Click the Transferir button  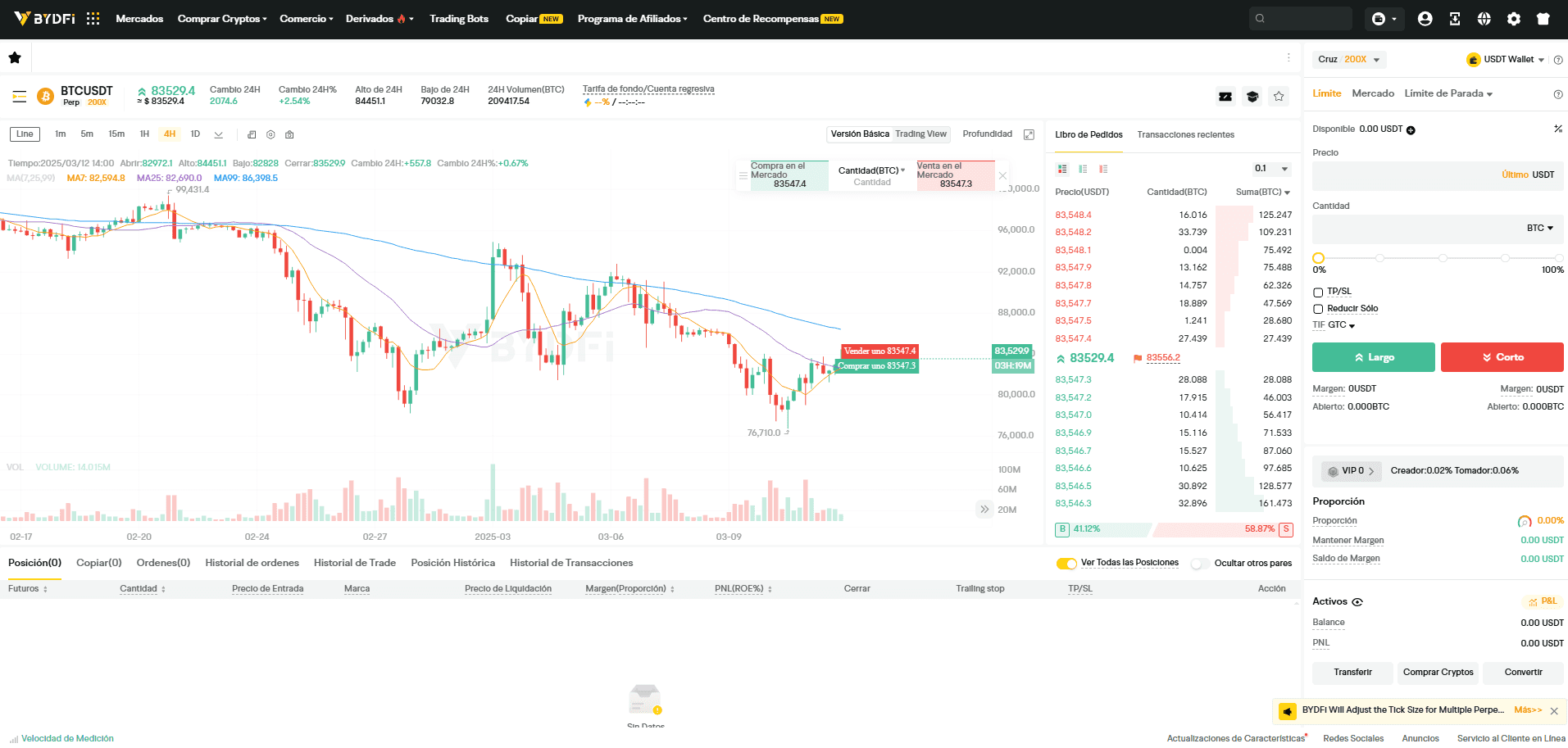click(x=1352, y=673)
